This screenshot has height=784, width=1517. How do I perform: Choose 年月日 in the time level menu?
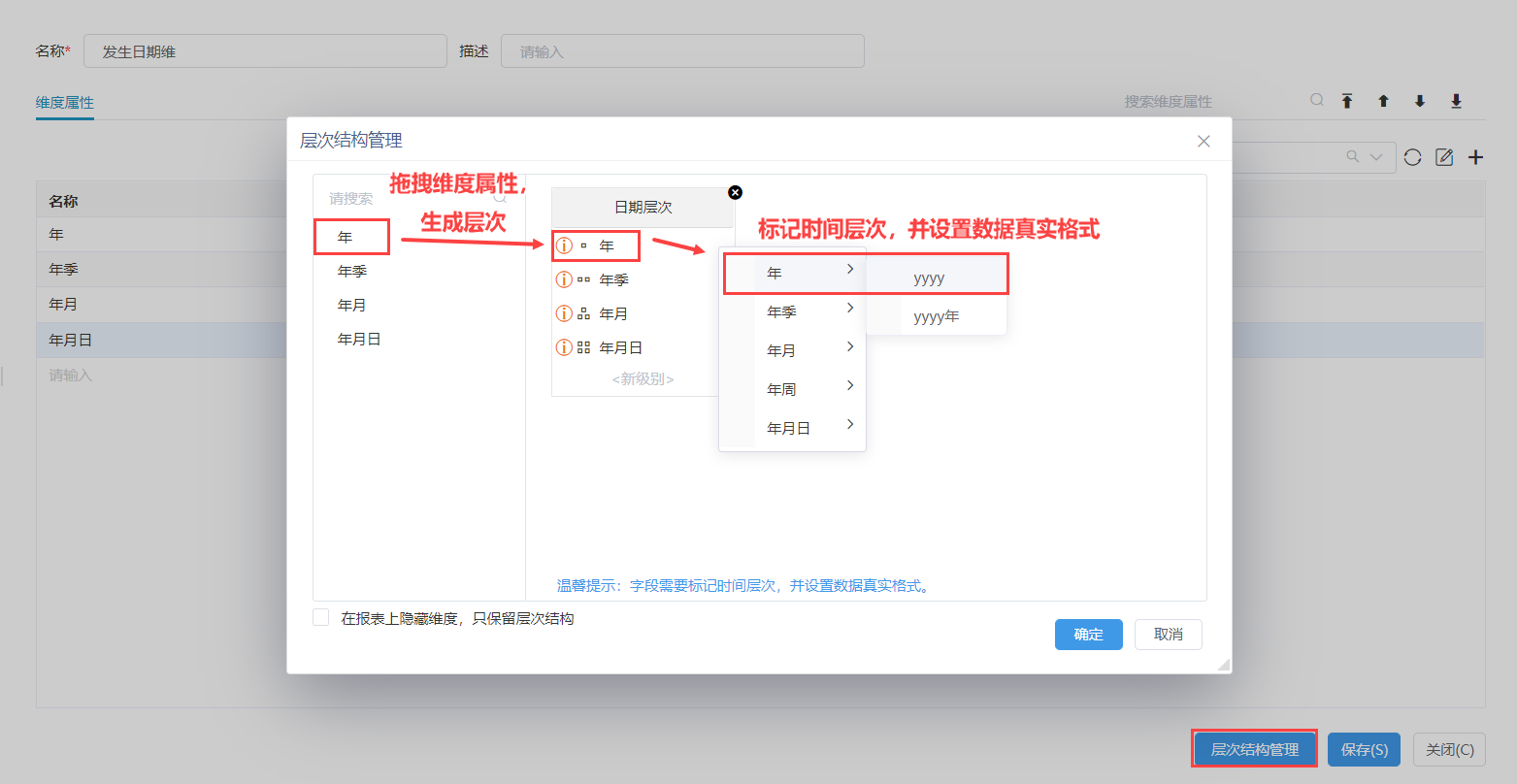[793, 428]
